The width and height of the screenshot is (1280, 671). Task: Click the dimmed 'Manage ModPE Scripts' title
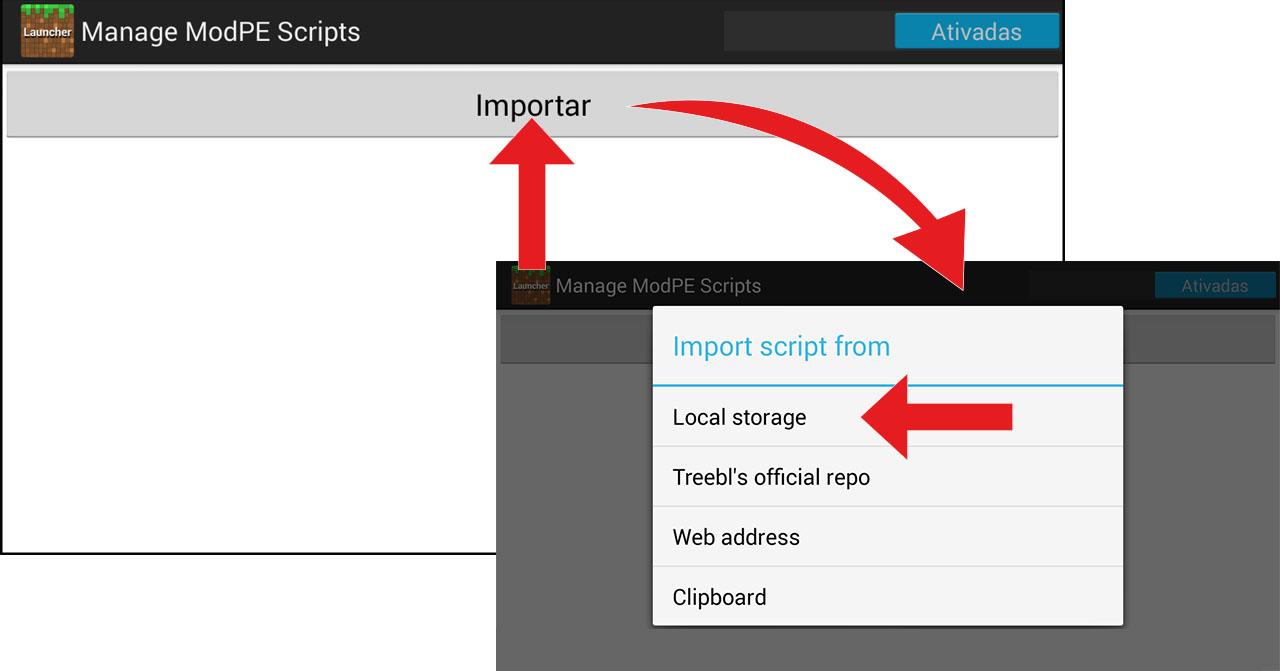(x=658, y=286)
